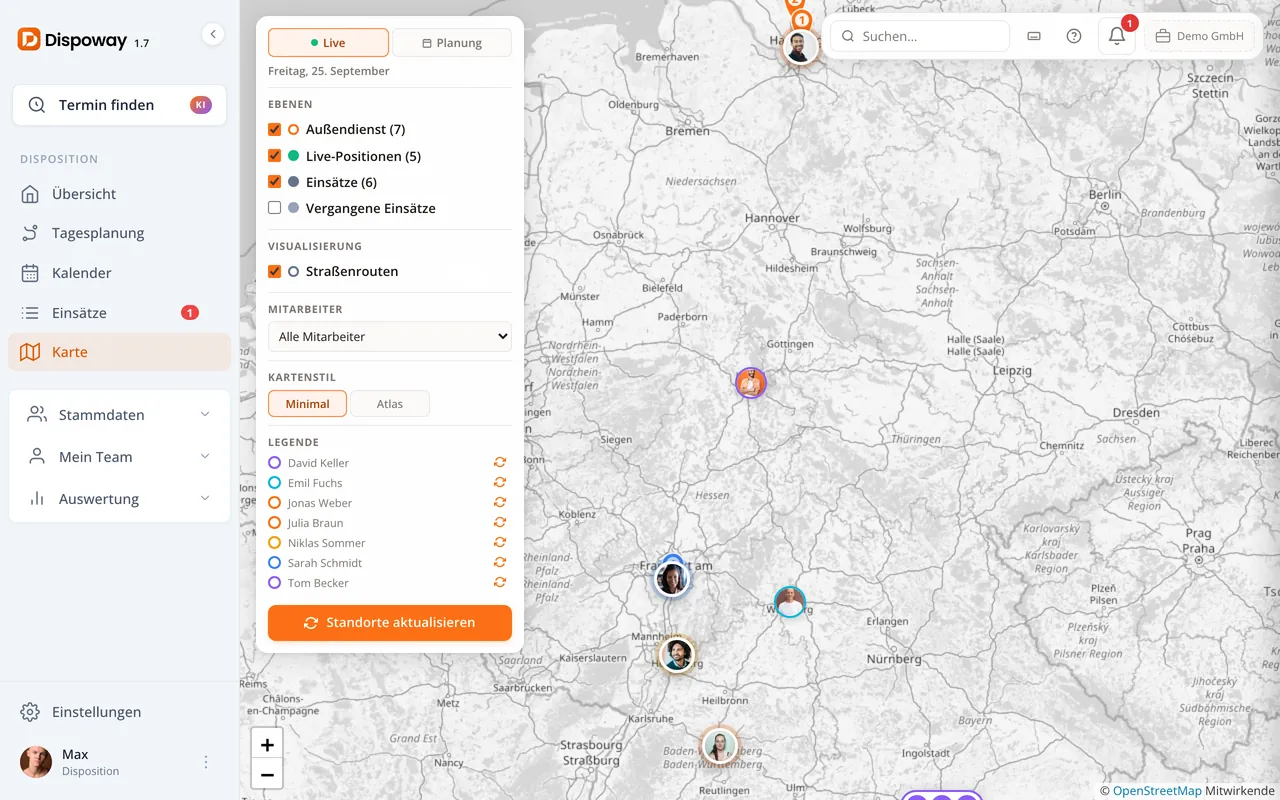1280x800 pixels.
Task: Toggle the Straßenrouten checkbox
Action: 275,271
